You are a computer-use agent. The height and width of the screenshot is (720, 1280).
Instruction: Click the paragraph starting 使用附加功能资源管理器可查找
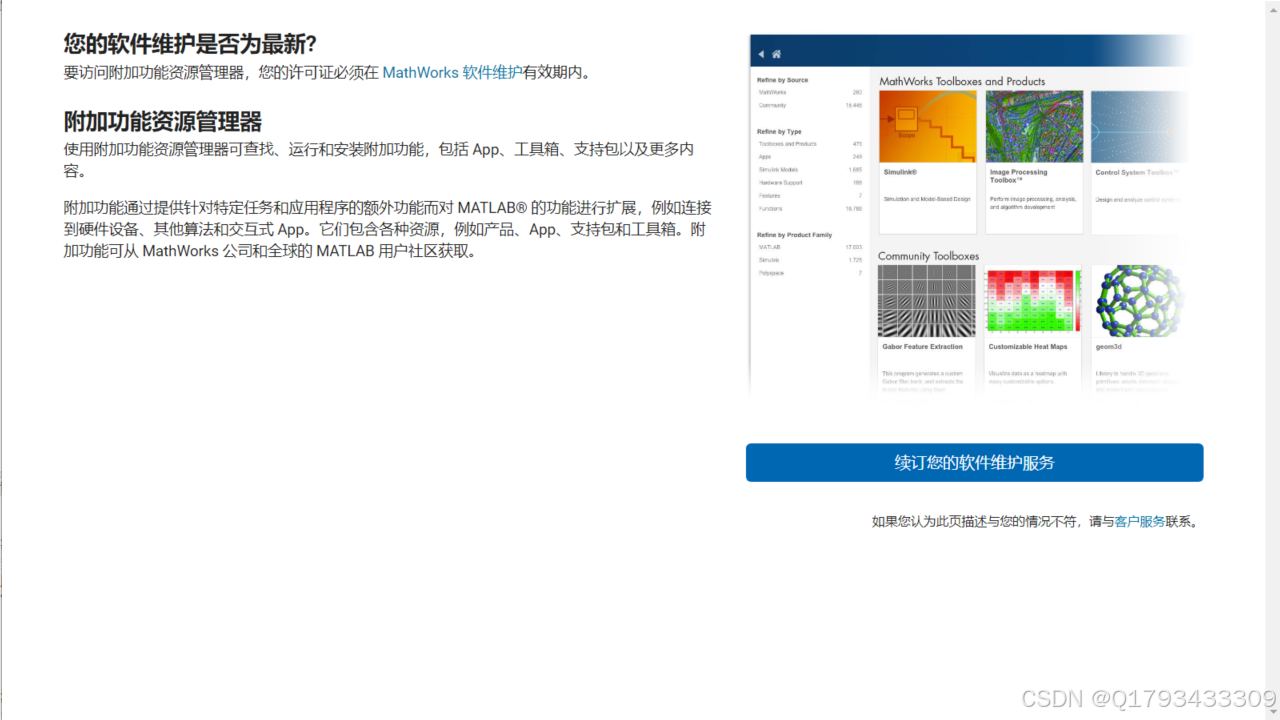[x=378, y=160]
